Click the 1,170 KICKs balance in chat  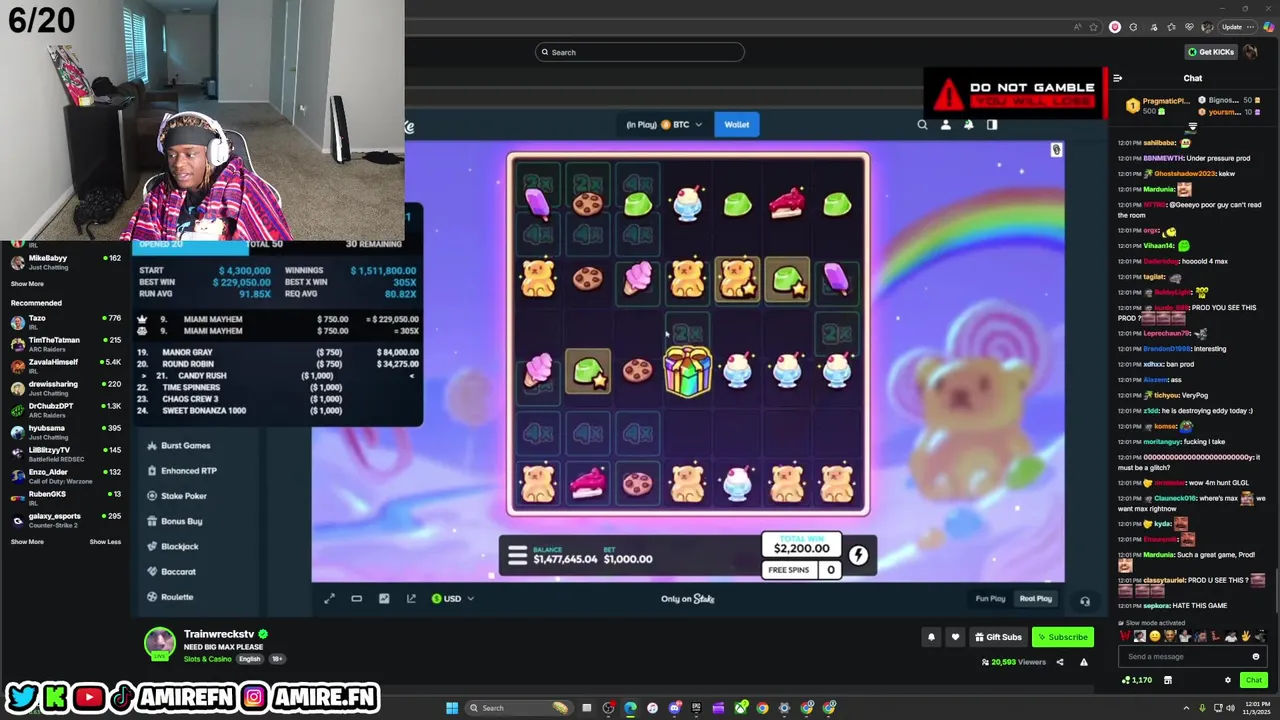(1138, 680)
